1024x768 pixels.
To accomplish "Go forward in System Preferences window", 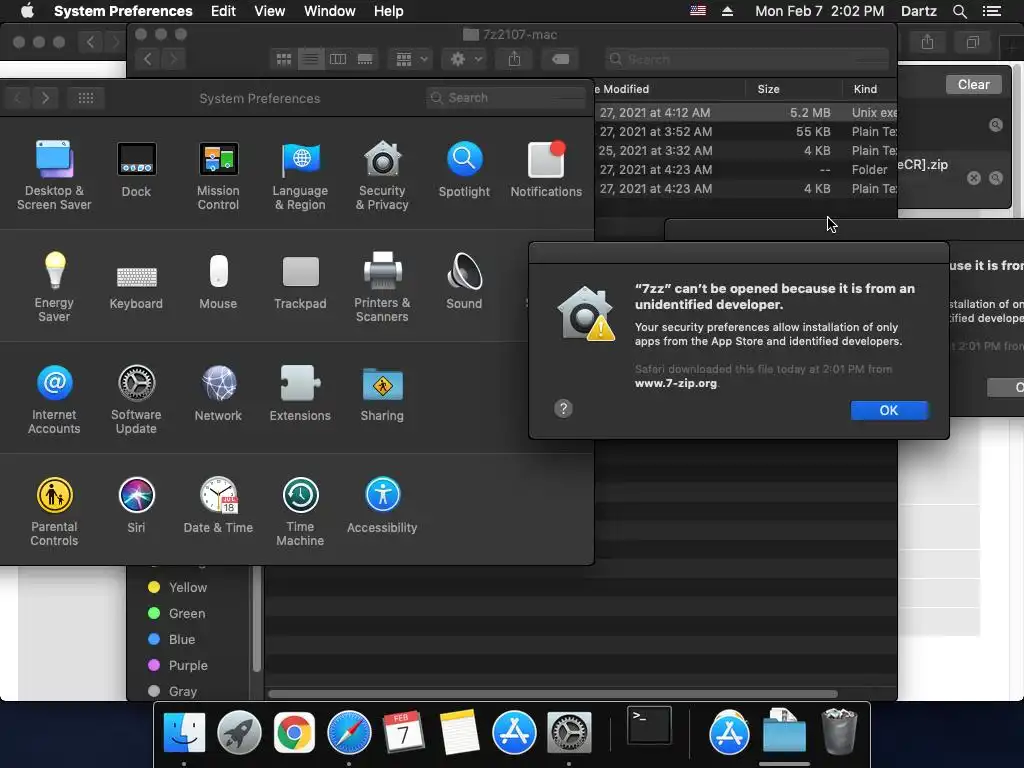I will pos(45,98).
